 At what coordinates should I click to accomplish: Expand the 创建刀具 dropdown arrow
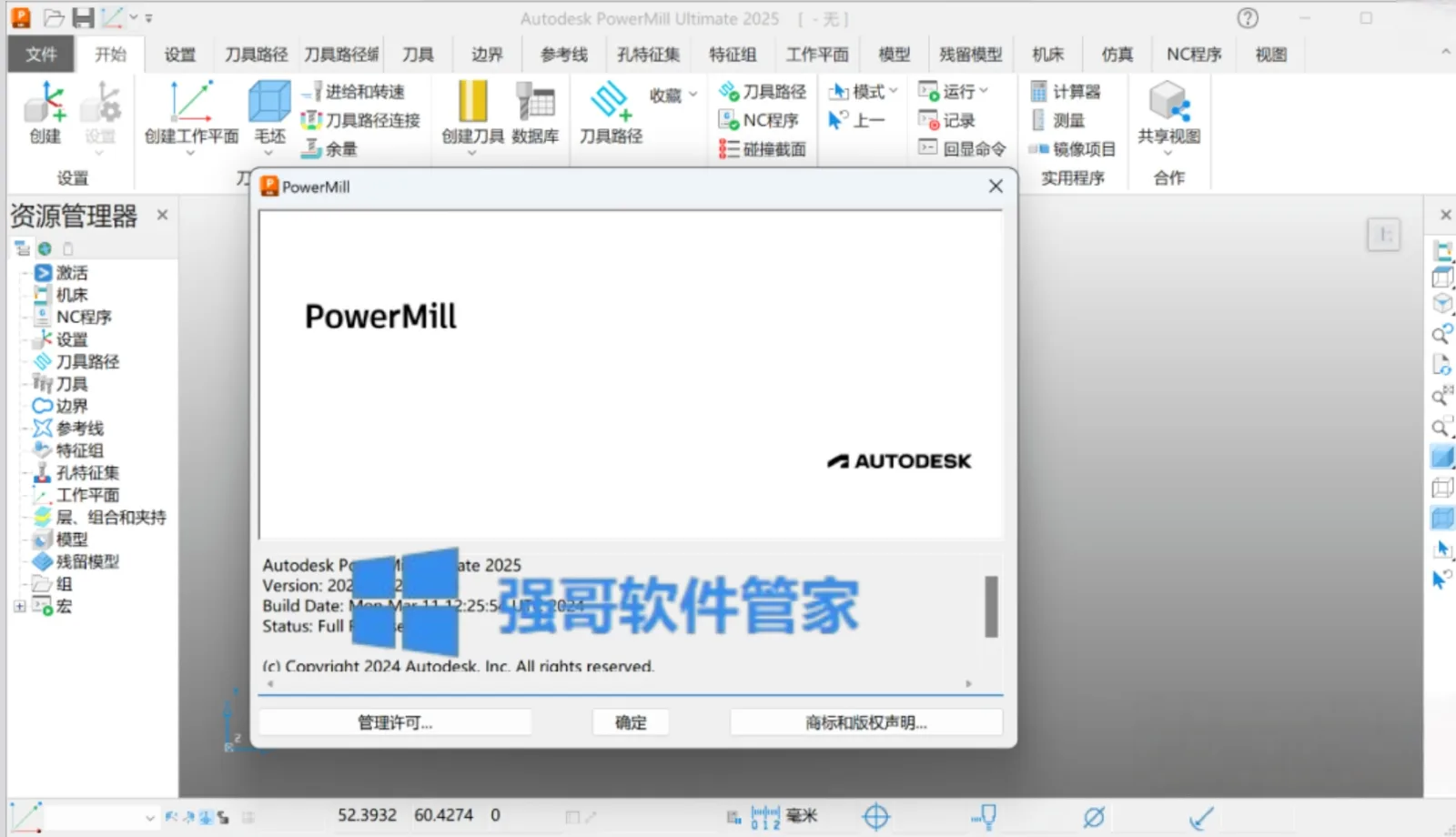tap(471, 154)
